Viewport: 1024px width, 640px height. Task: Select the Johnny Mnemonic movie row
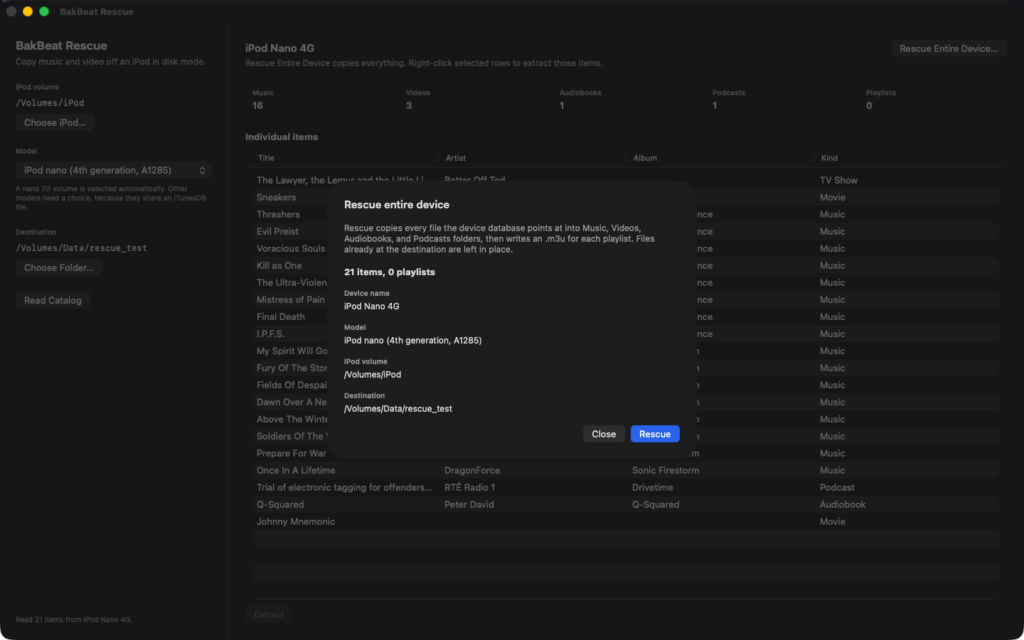pyautogui.click(x=626, y=522)
